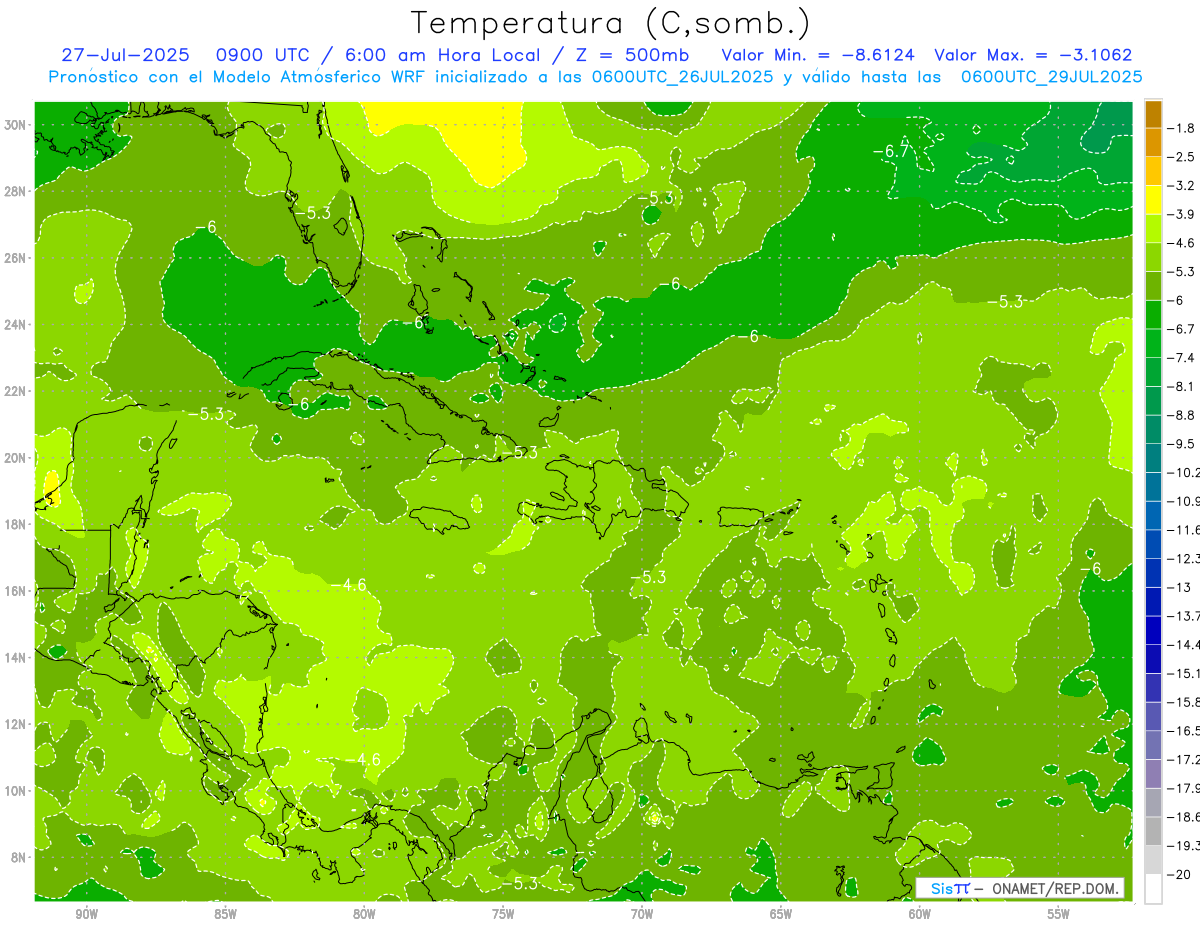Click the "8N" latitude axis label

(x=18, y=857)
